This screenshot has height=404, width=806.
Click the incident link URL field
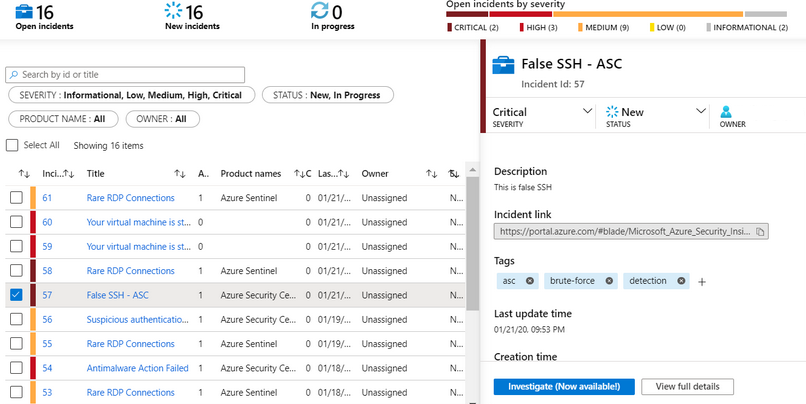point(631,232)
